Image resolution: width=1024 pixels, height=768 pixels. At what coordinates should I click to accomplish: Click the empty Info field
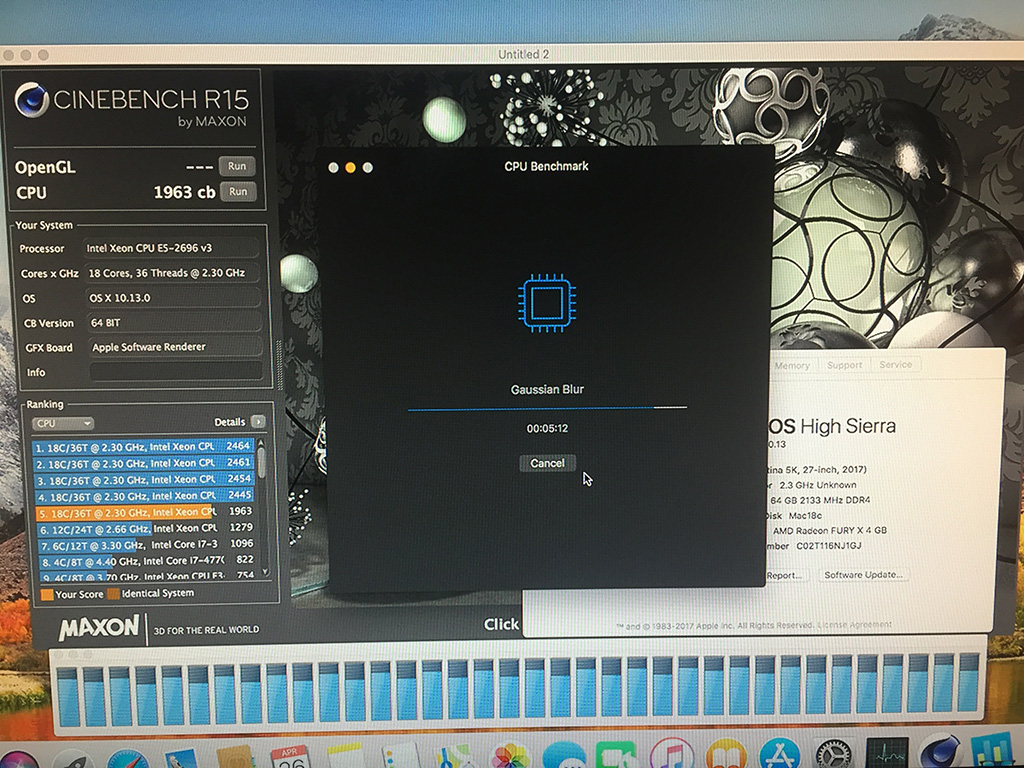(x=175, y=372)
